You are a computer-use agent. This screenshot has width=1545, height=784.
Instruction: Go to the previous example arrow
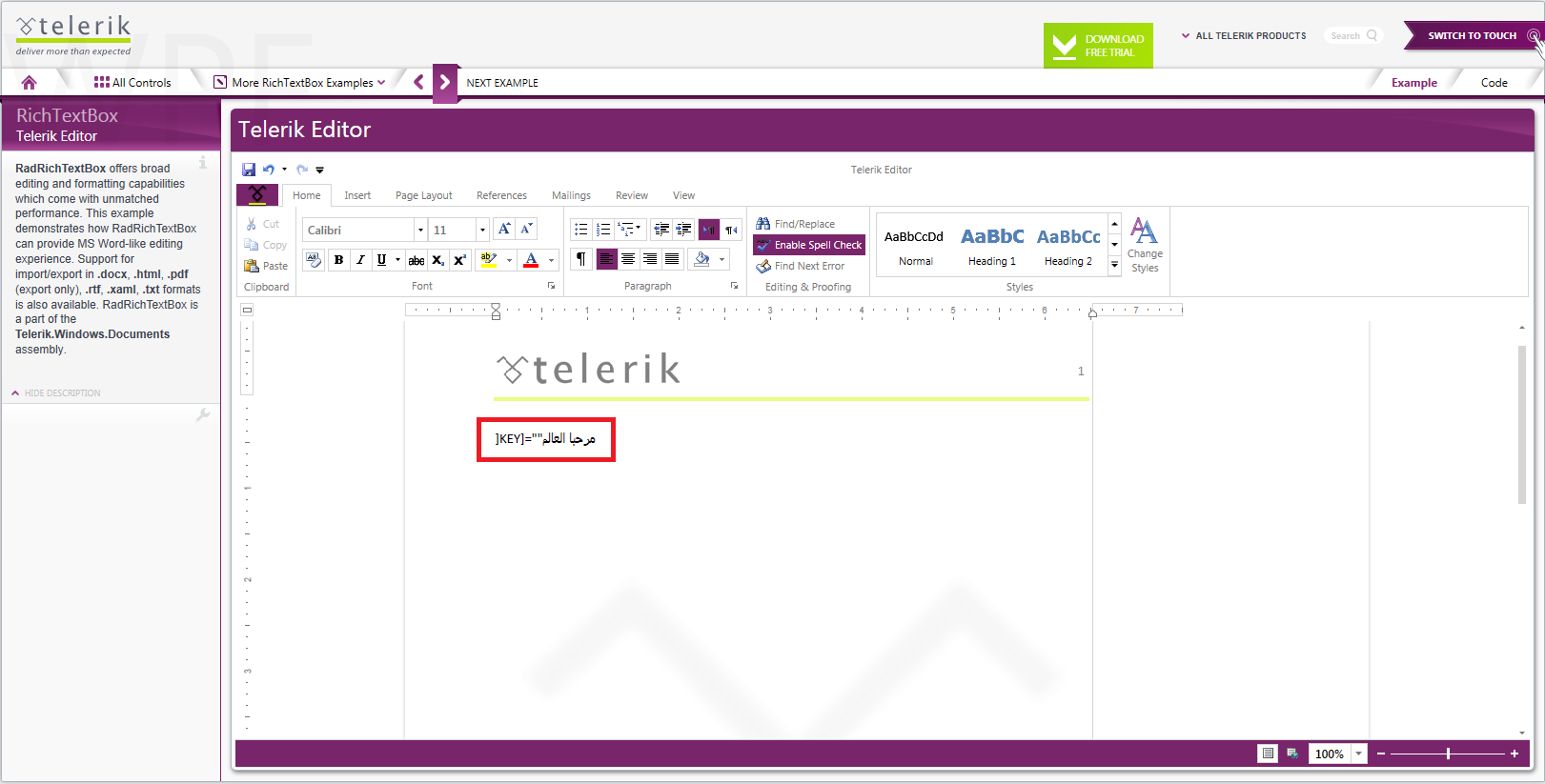pos(418,83)
